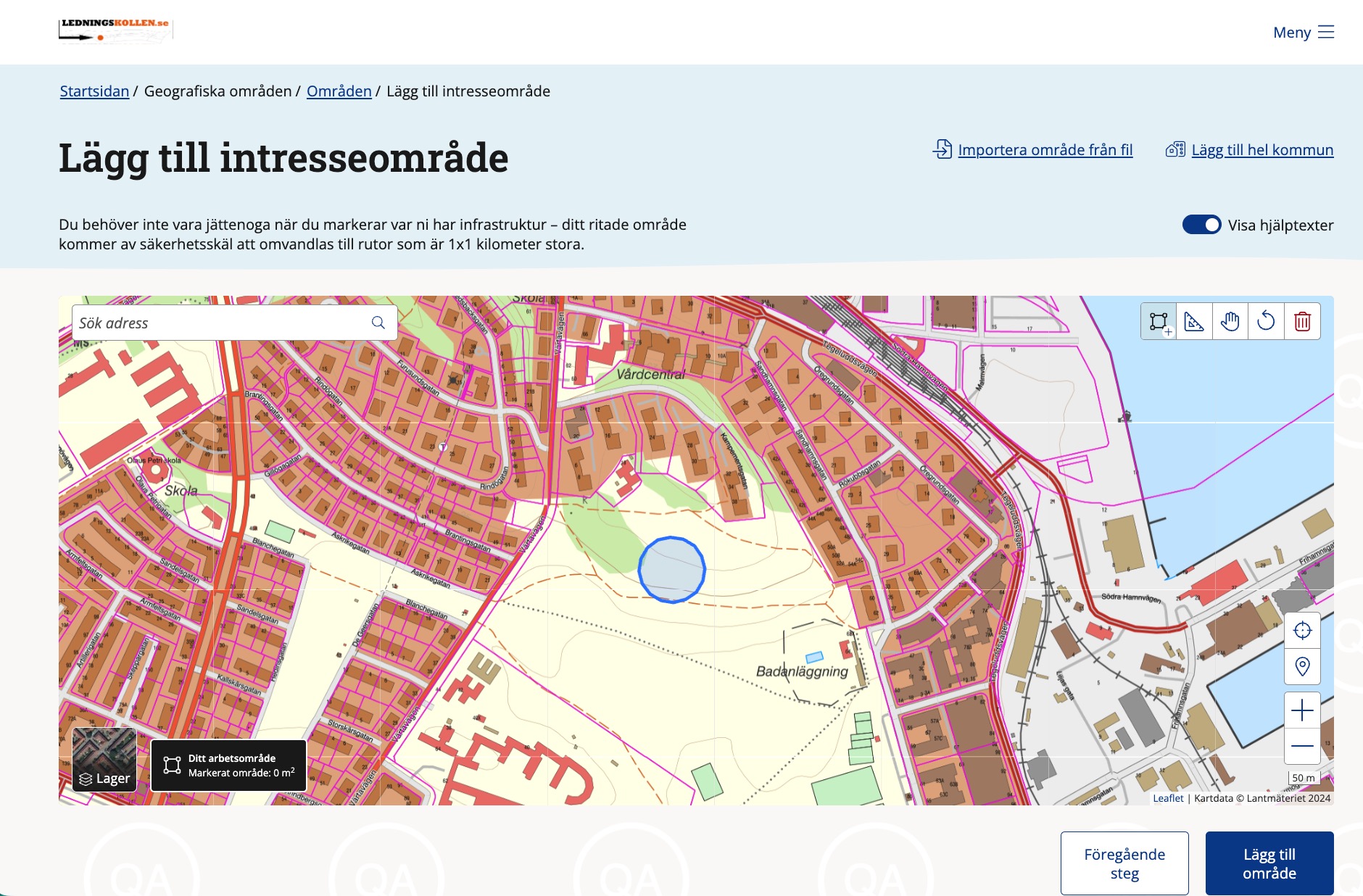1363x896 pixels.
Task: Go to Startsidan breadcrumb
Action: pyautogui.click(x=94, y=91)
